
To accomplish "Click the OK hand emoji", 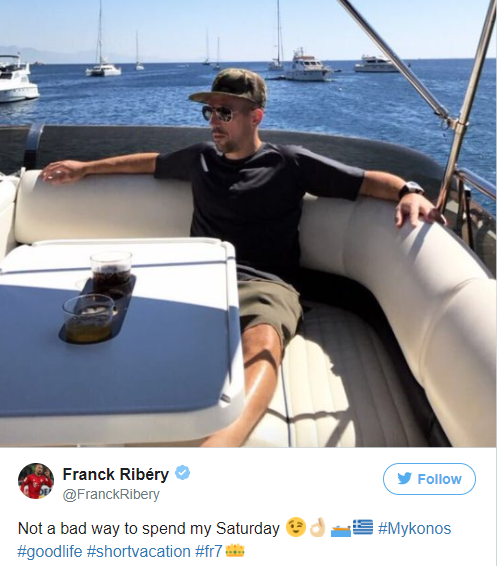I will tap(318, 528).
